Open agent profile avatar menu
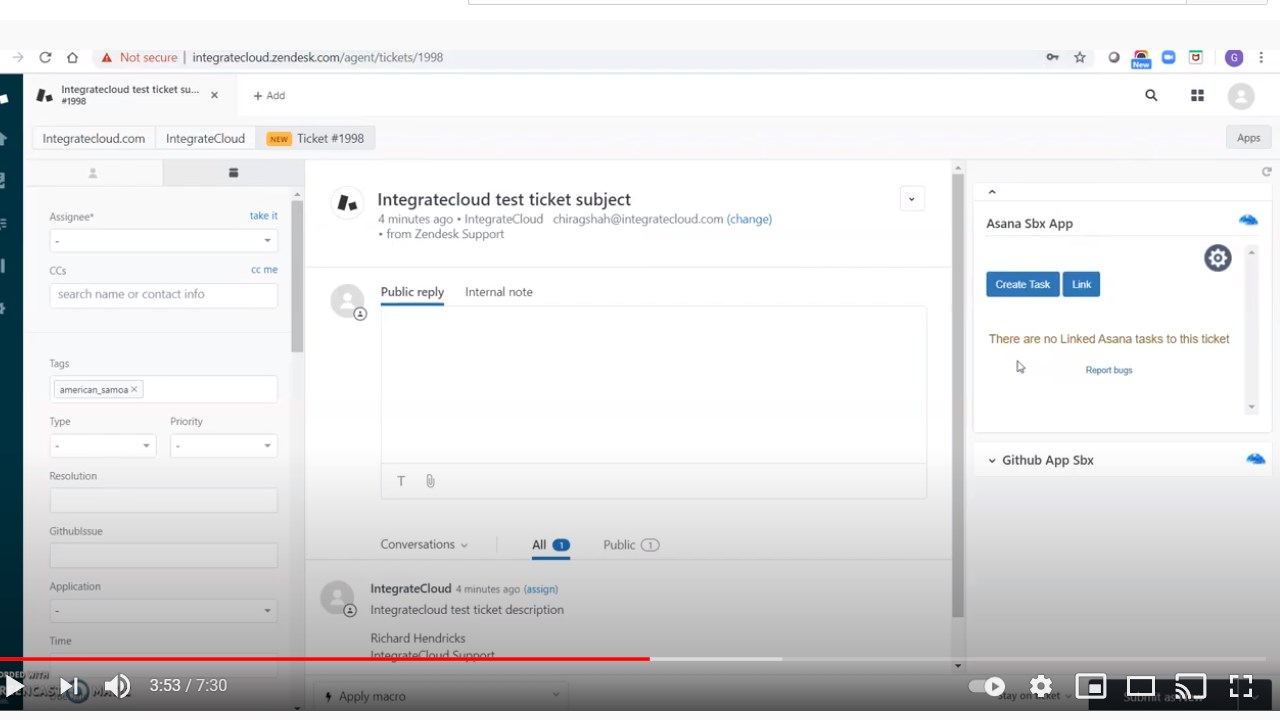Viewport: 1280px width, 720px height. click(x=1241, y=96)
